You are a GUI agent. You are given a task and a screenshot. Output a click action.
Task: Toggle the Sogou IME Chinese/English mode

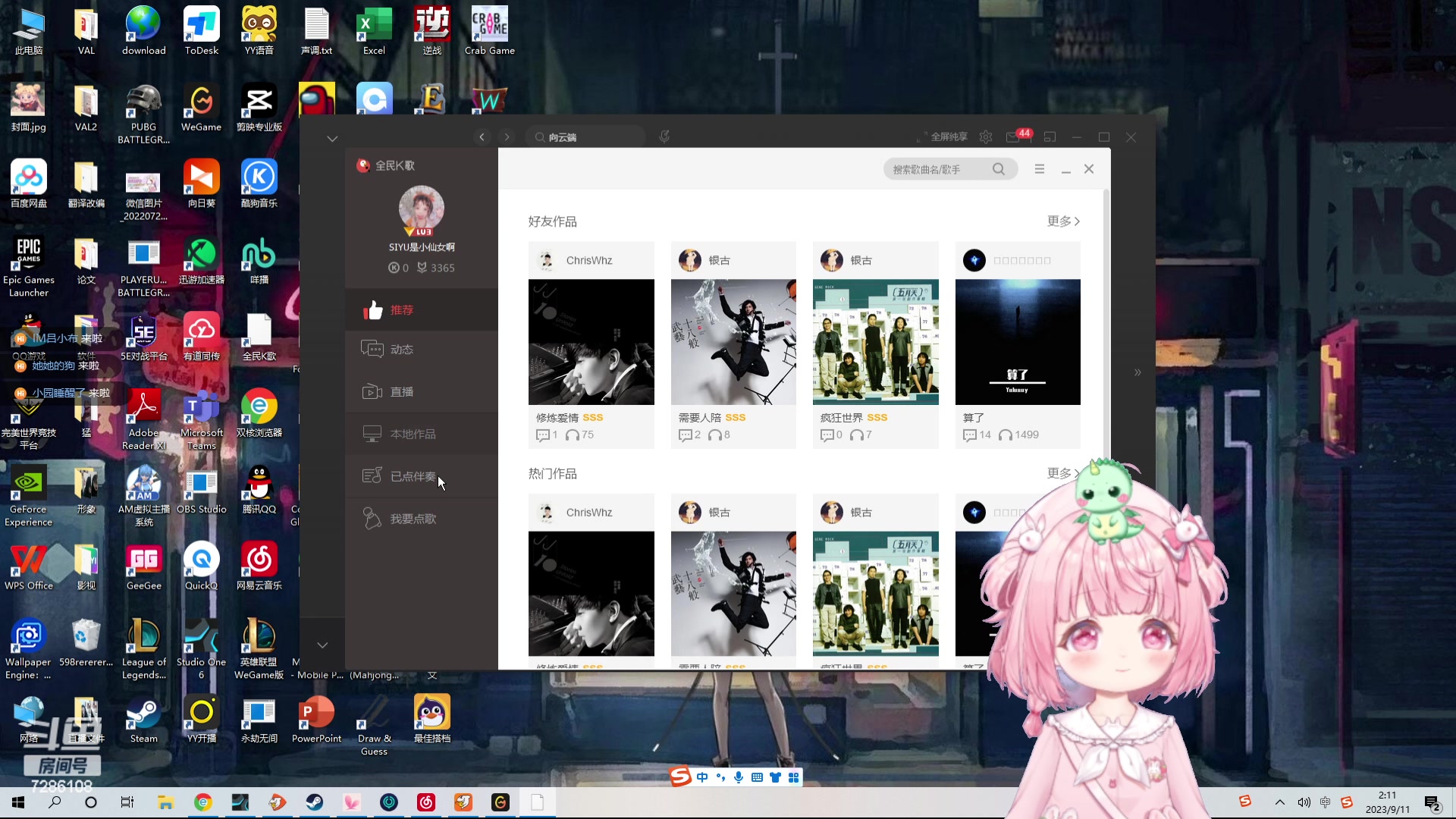click(702, 777)
